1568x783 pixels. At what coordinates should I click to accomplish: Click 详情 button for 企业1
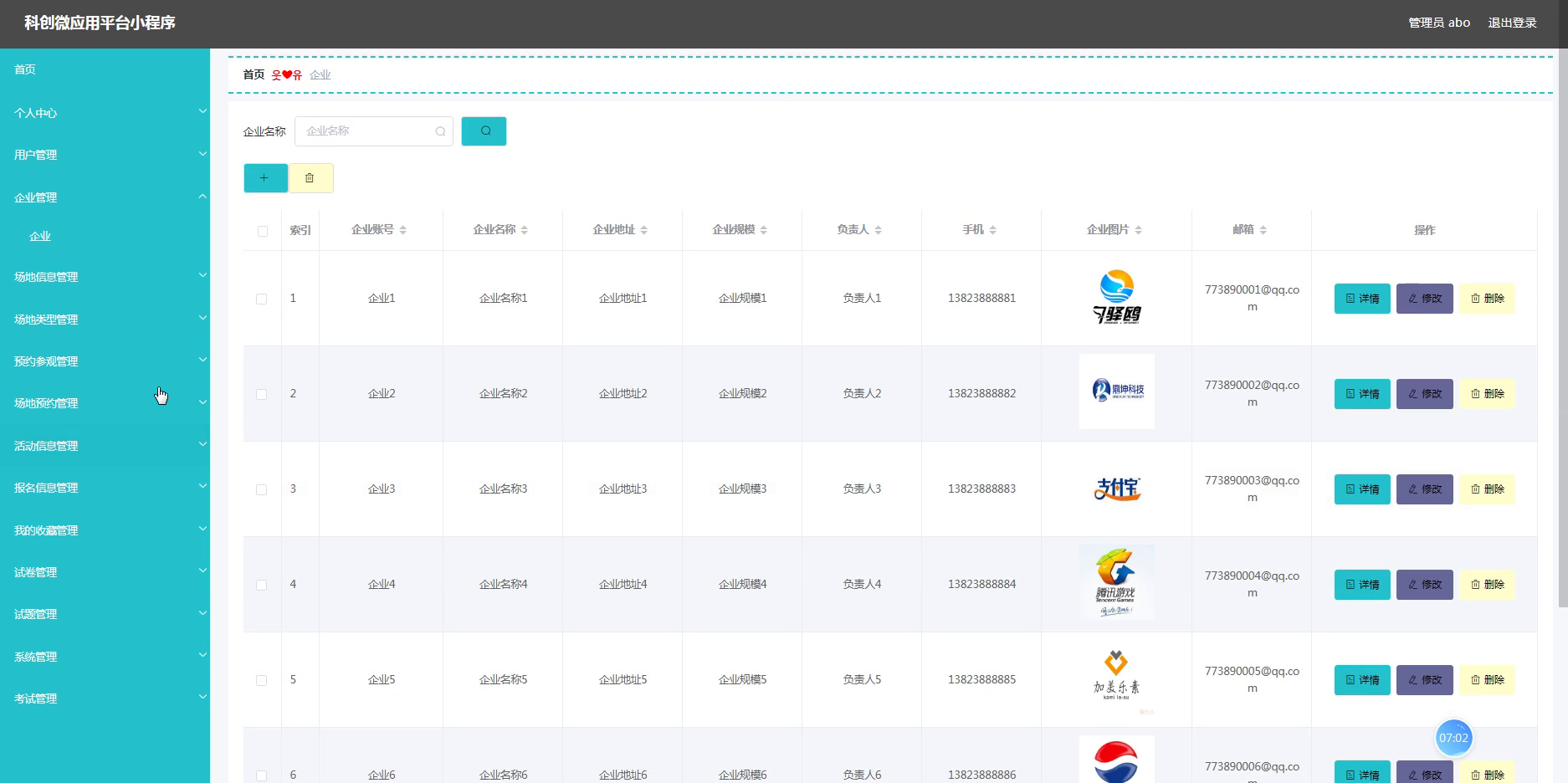[x=1362, y=299]
